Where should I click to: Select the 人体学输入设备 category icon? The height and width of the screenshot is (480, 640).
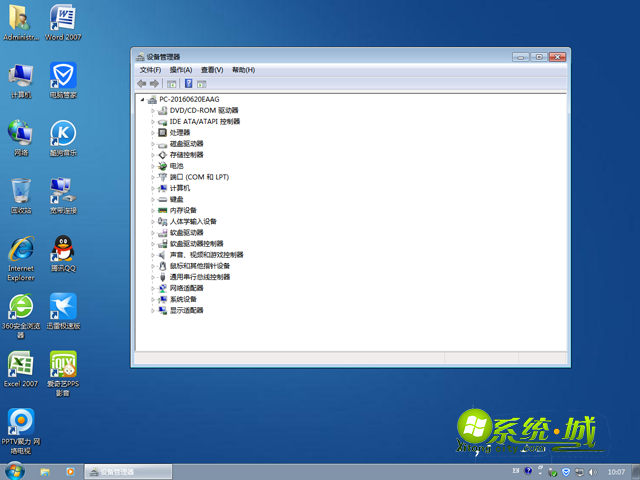(x=162, y=221)
